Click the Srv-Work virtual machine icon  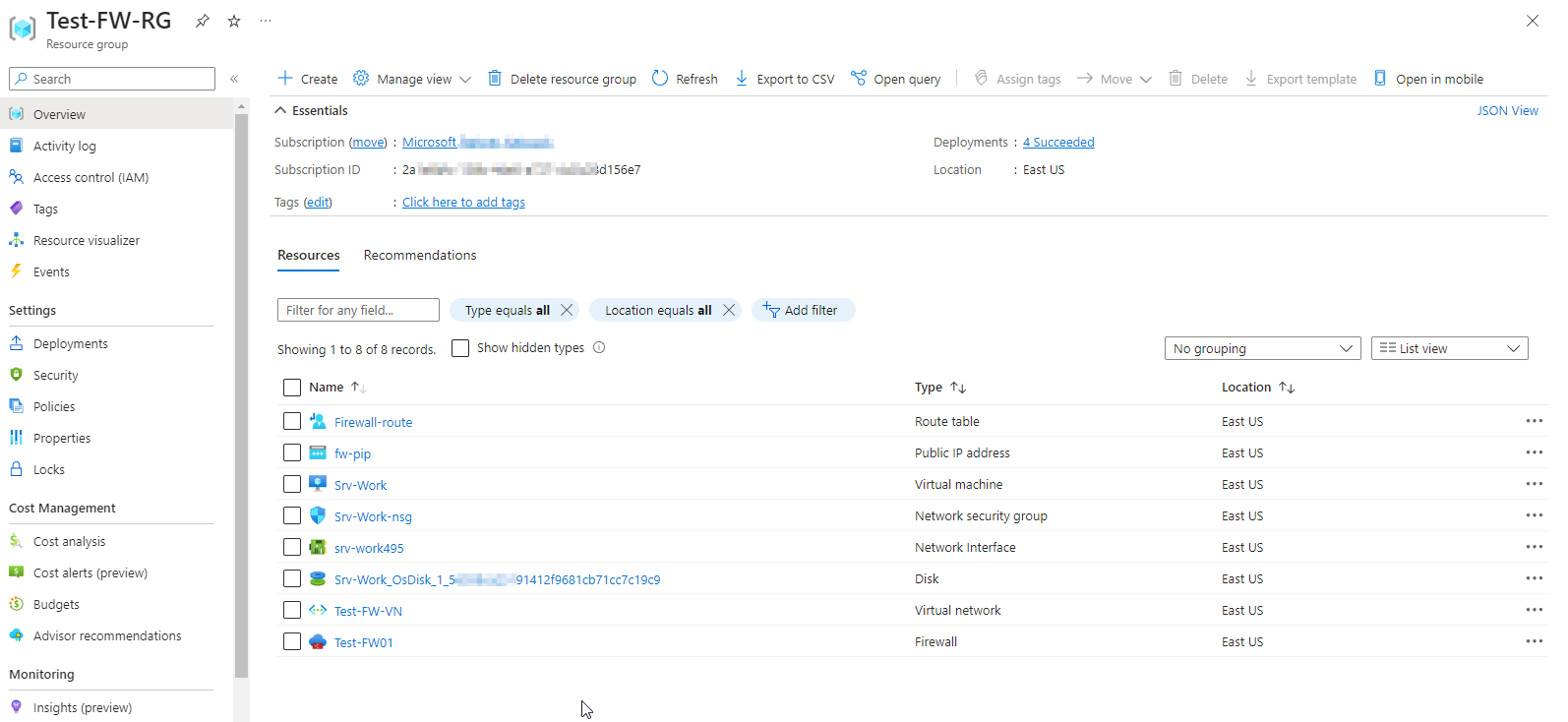(318, 484)
